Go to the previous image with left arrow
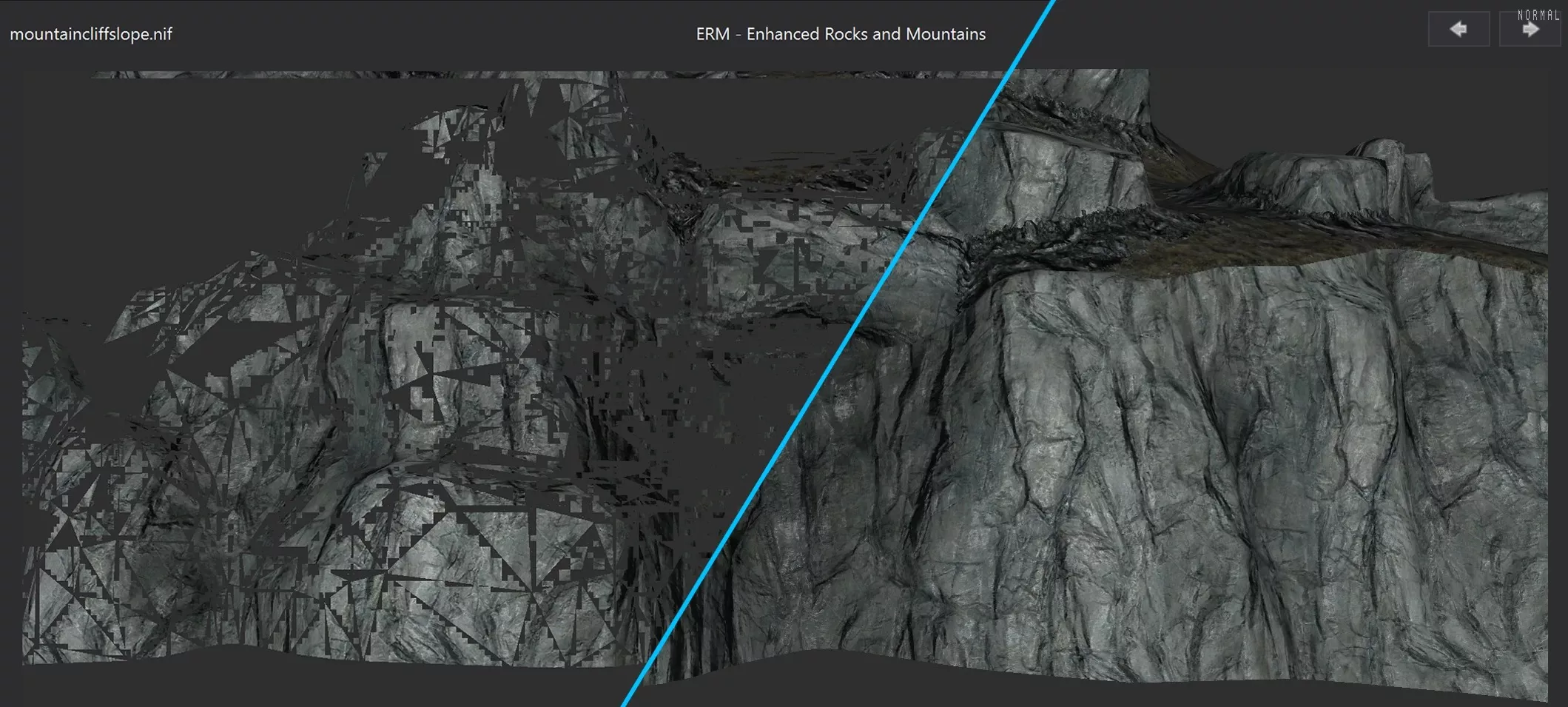1568x707 pixels. [1458, 30]
